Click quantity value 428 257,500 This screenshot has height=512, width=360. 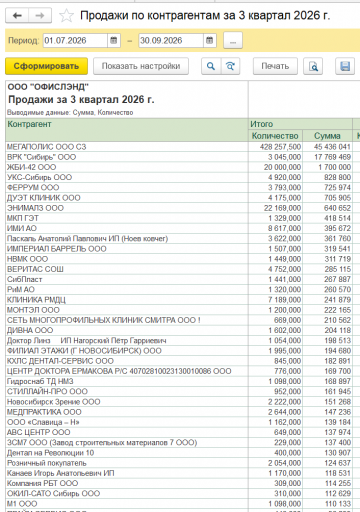coord(280,147)
